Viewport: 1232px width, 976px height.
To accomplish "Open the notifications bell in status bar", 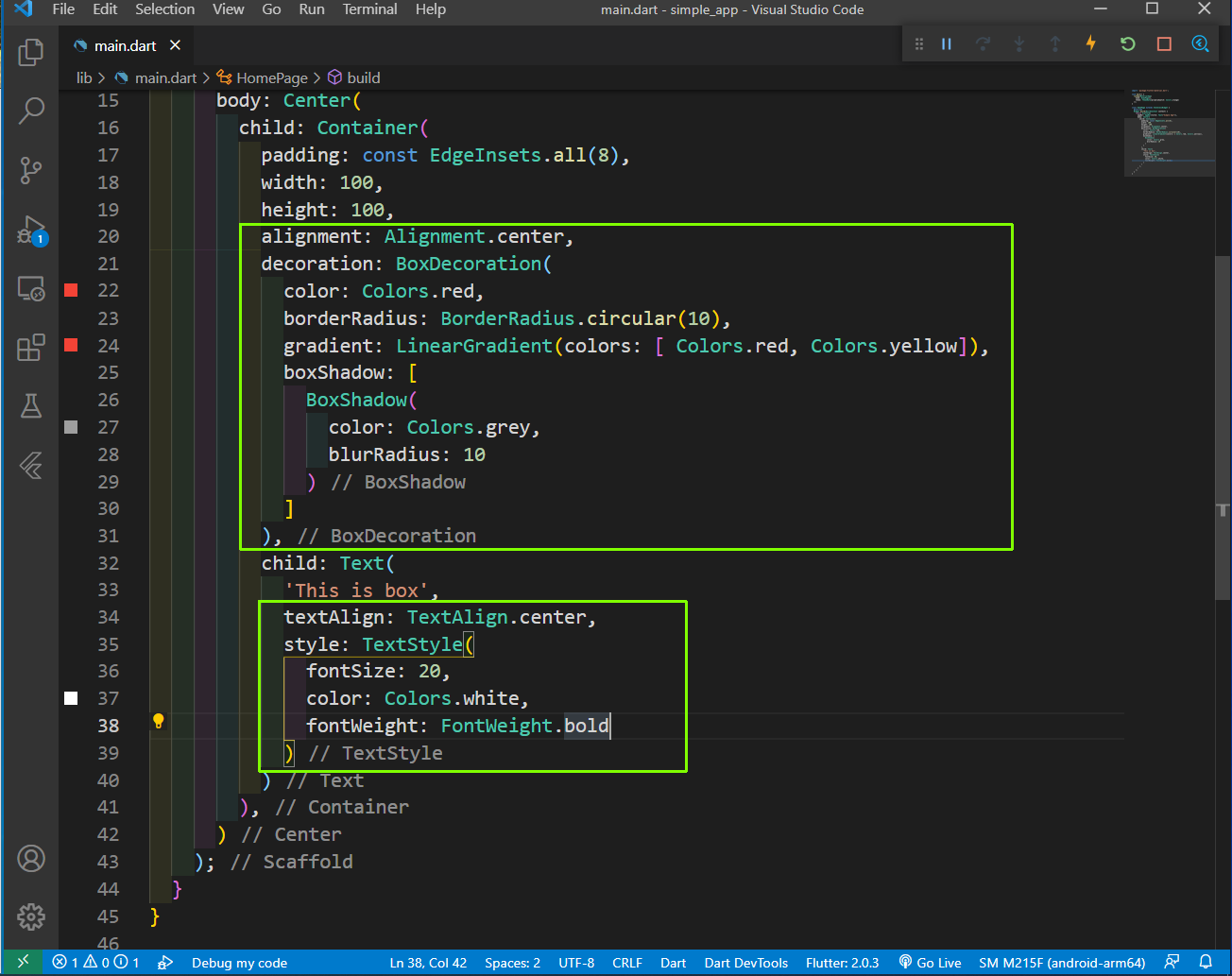I will pyautogui.click(x=1206, y=962).
